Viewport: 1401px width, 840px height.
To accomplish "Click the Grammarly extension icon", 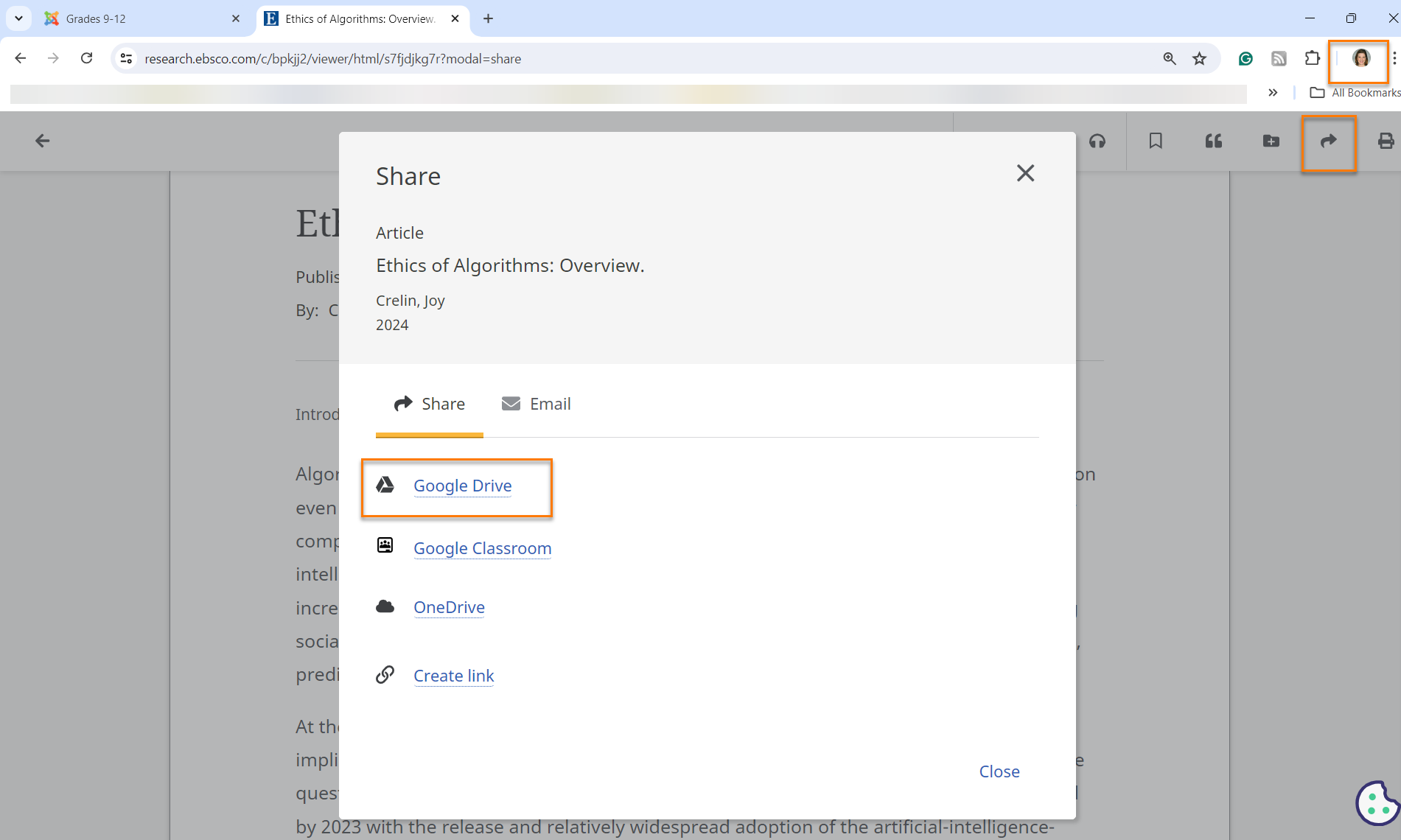I will coord(1245,58).
